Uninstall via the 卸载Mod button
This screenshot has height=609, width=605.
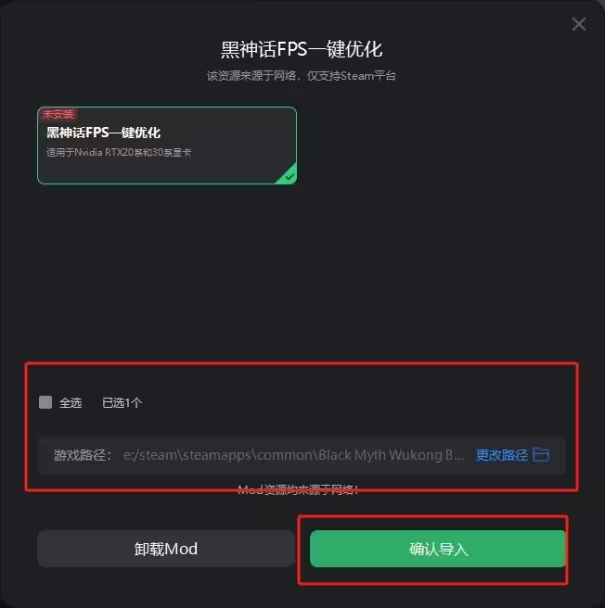[x=166, y=548]
